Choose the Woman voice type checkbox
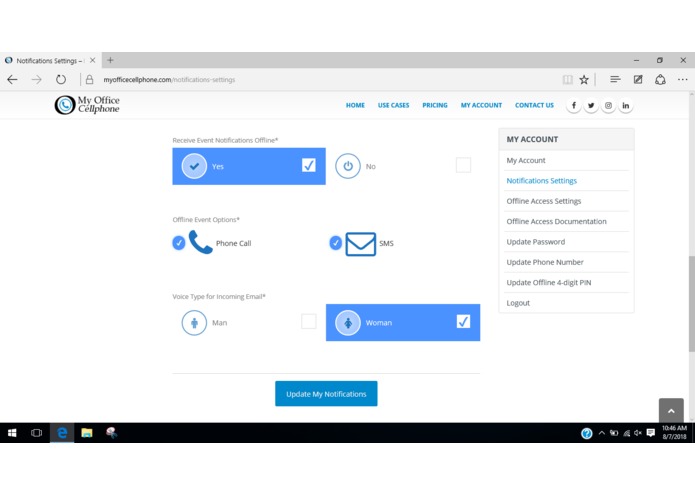The width and height of the screenshot is (695, 494). (x=463, y=321)
